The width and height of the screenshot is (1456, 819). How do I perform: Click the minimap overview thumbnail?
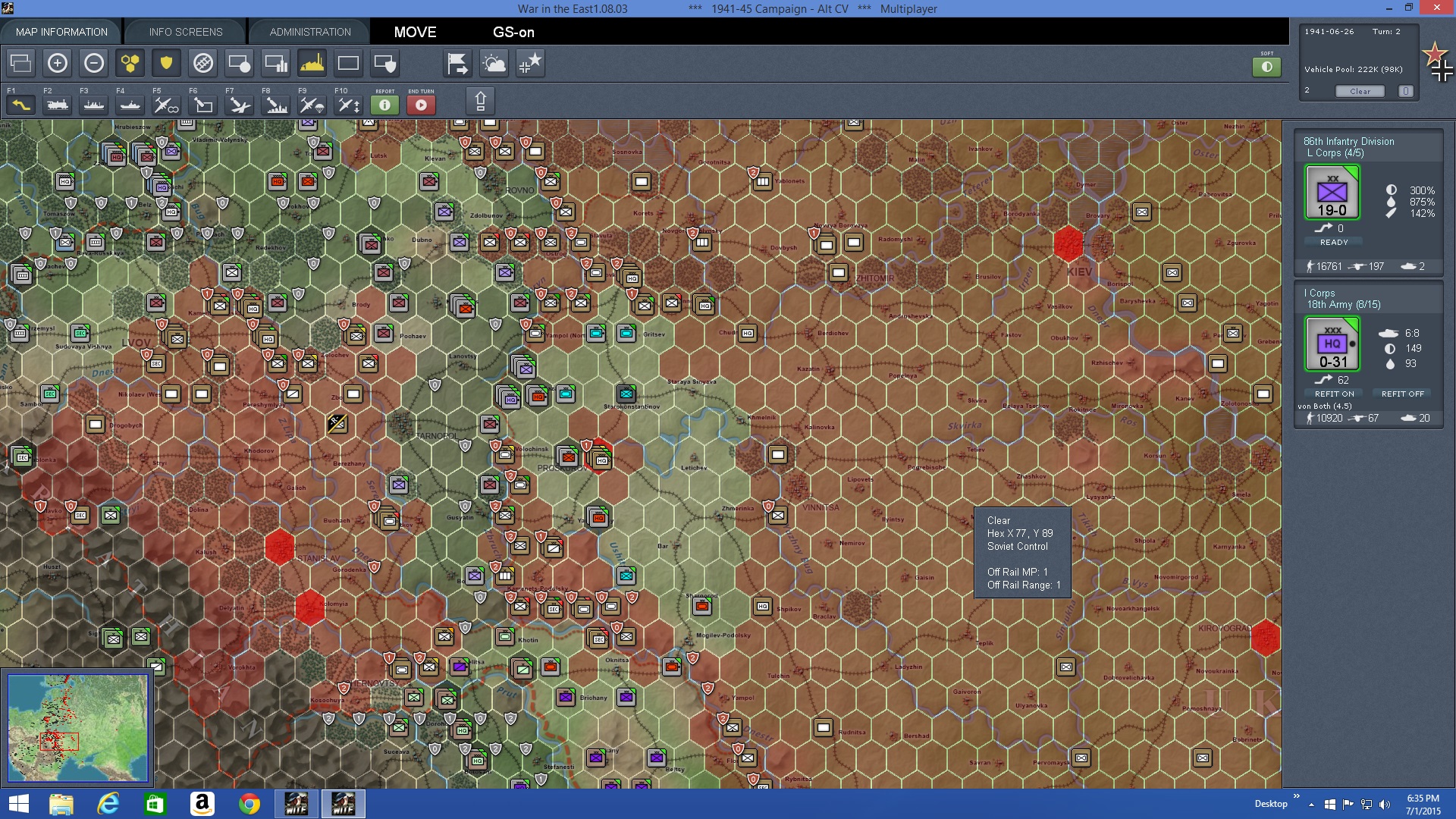[77, 727]
